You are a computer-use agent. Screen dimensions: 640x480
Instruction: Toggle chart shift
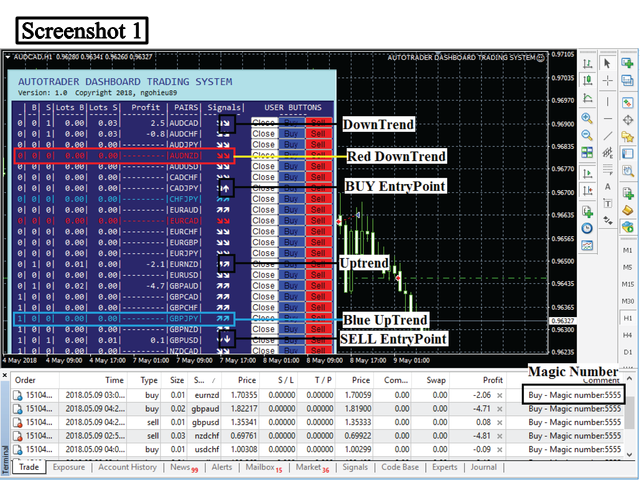point(587,191)
